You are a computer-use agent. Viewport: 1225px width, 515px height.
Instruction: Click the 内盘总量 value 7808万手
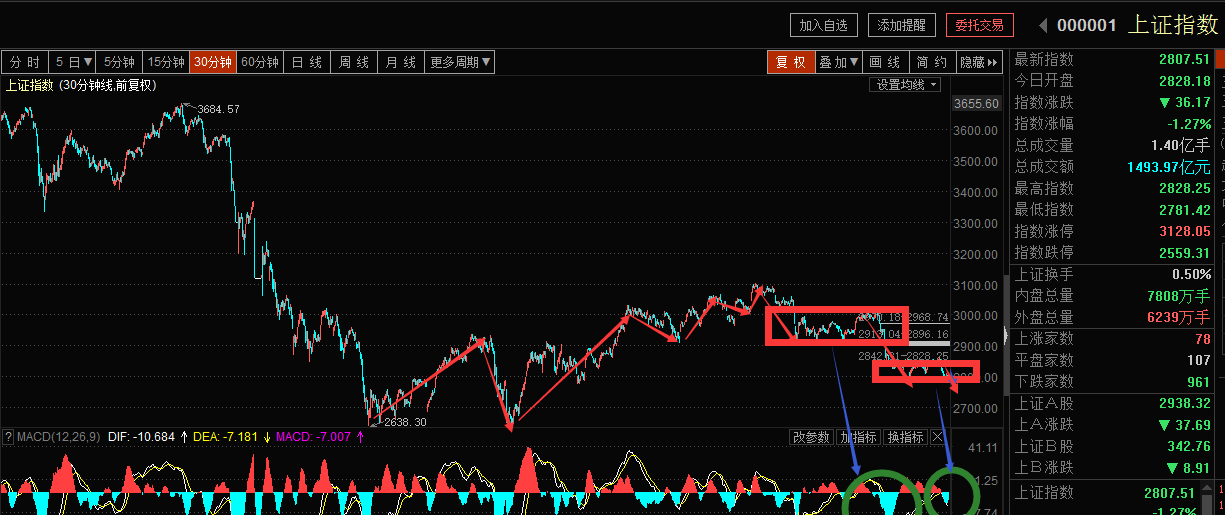point(1180,295)
